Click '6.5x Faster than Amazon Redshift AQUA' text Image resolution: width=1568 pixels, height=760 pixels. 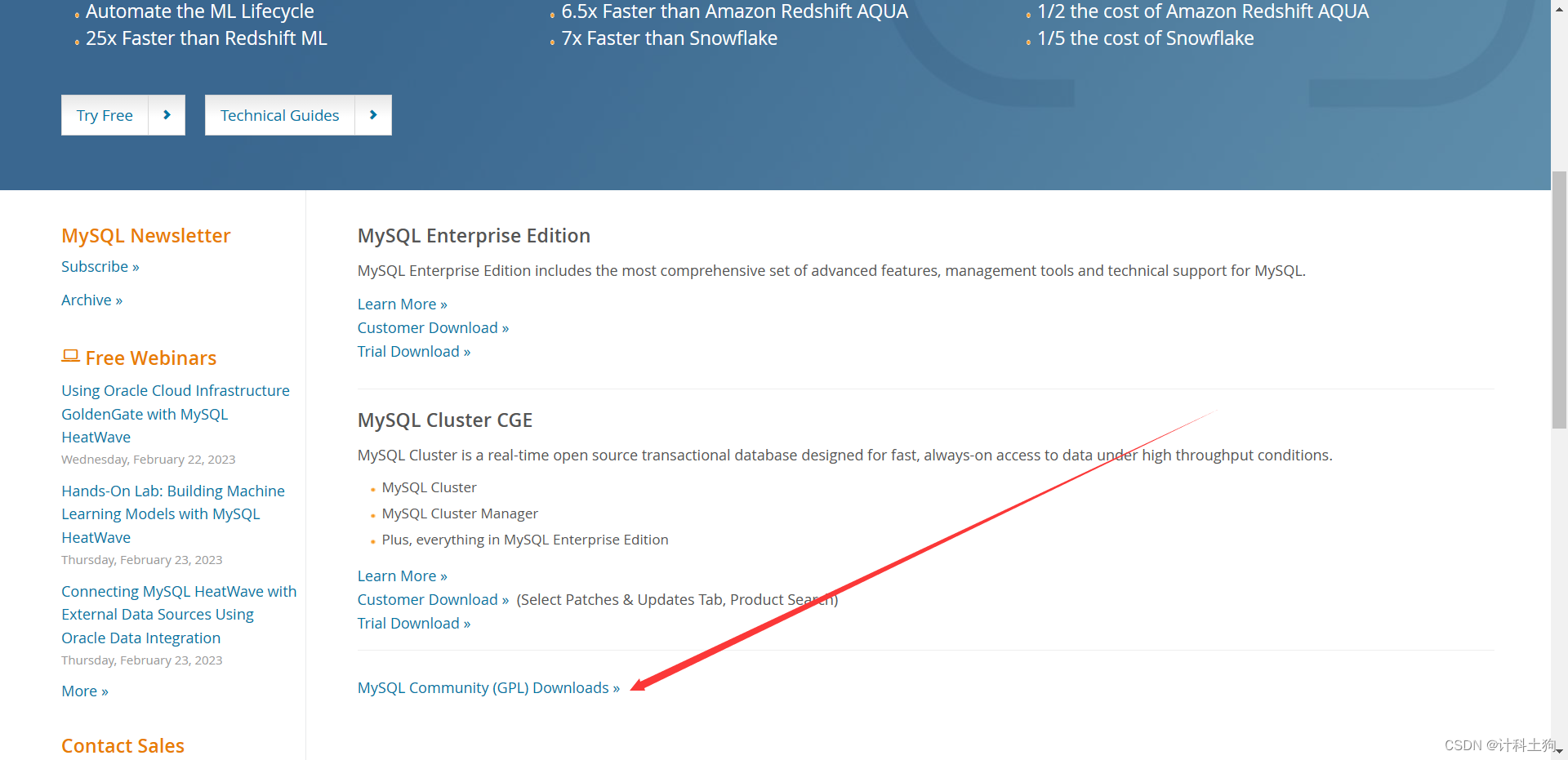point(735,11)
